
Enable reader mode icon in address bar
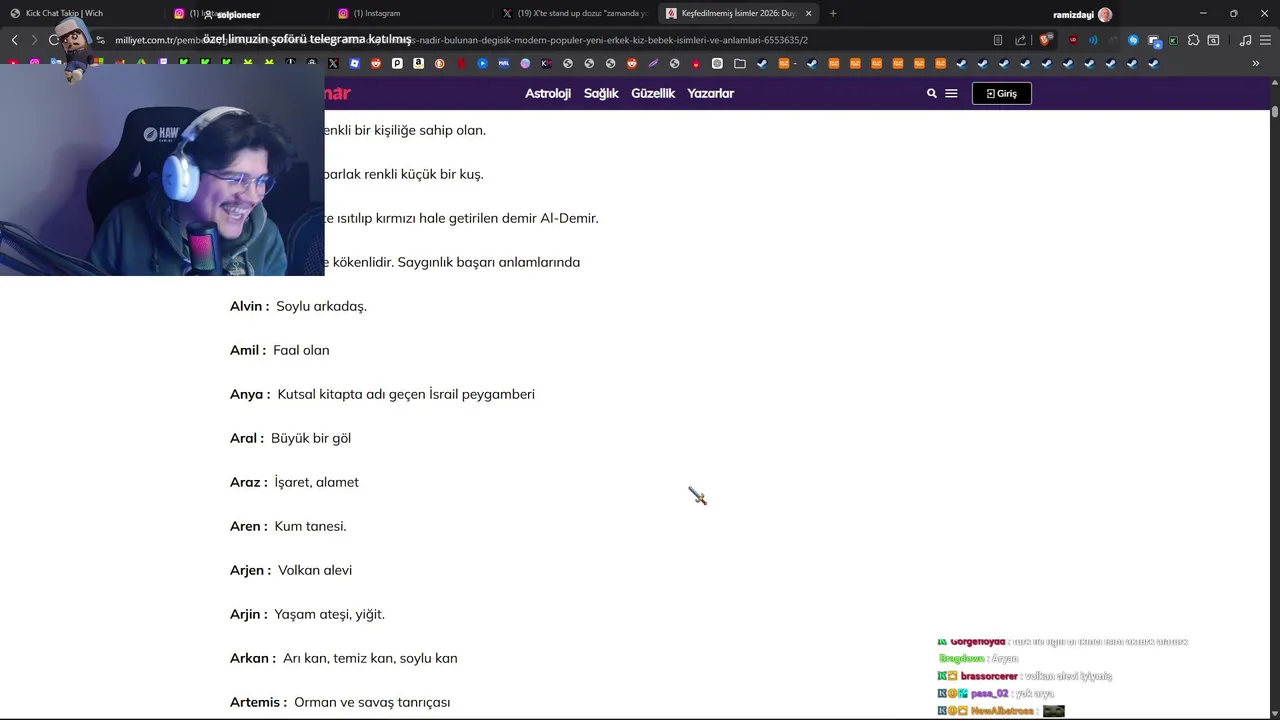(x=998, y=40)
